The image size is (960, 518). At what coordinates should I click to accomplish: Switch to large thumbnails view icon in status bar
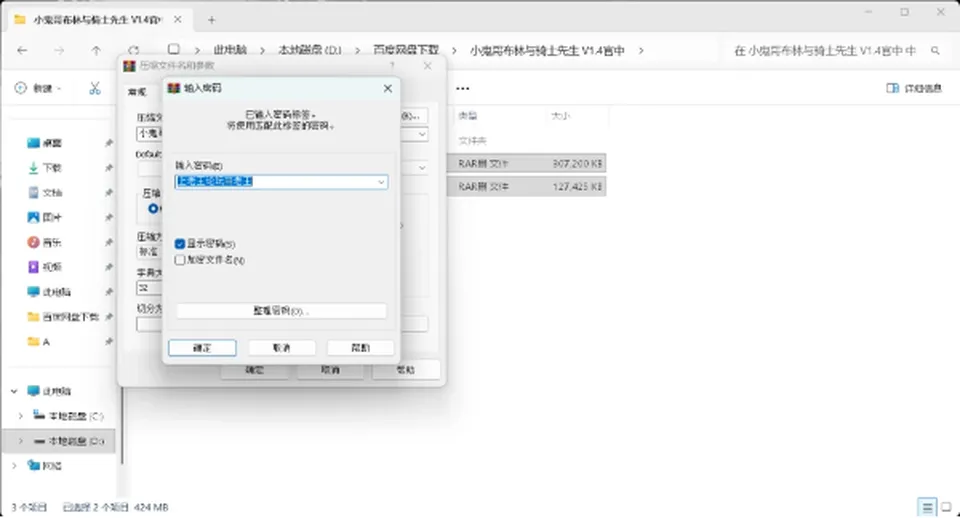pyautogui.click(x=946, y=507)
